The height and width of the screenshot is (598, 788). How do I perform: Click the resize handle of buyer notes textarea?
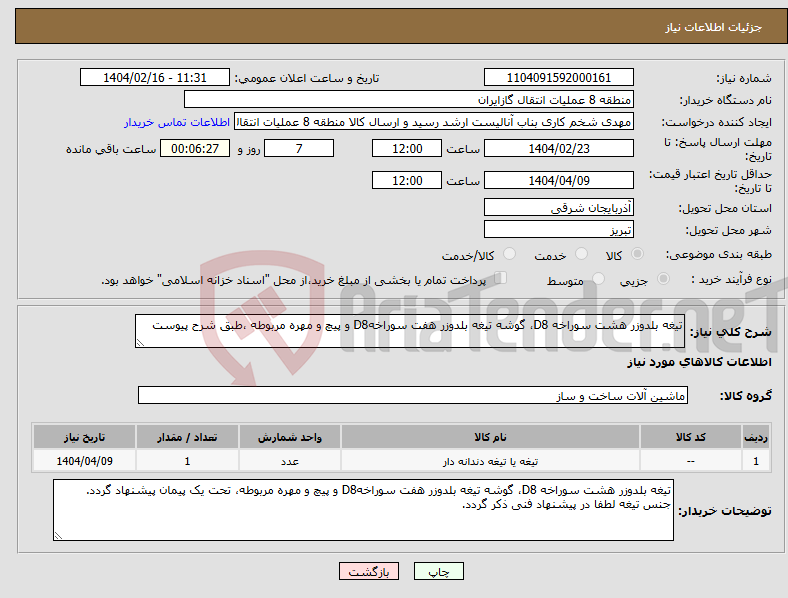[58, 536]
